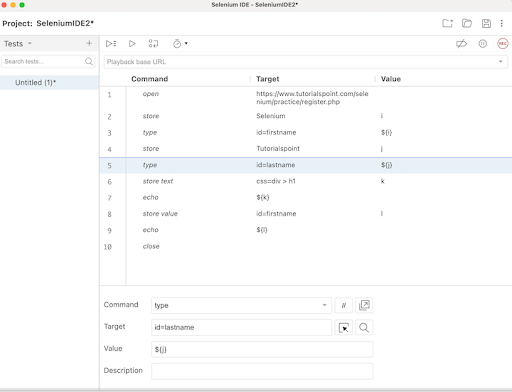Click id=firstname target in row 8
512x392 pixels.
[276, 214]
